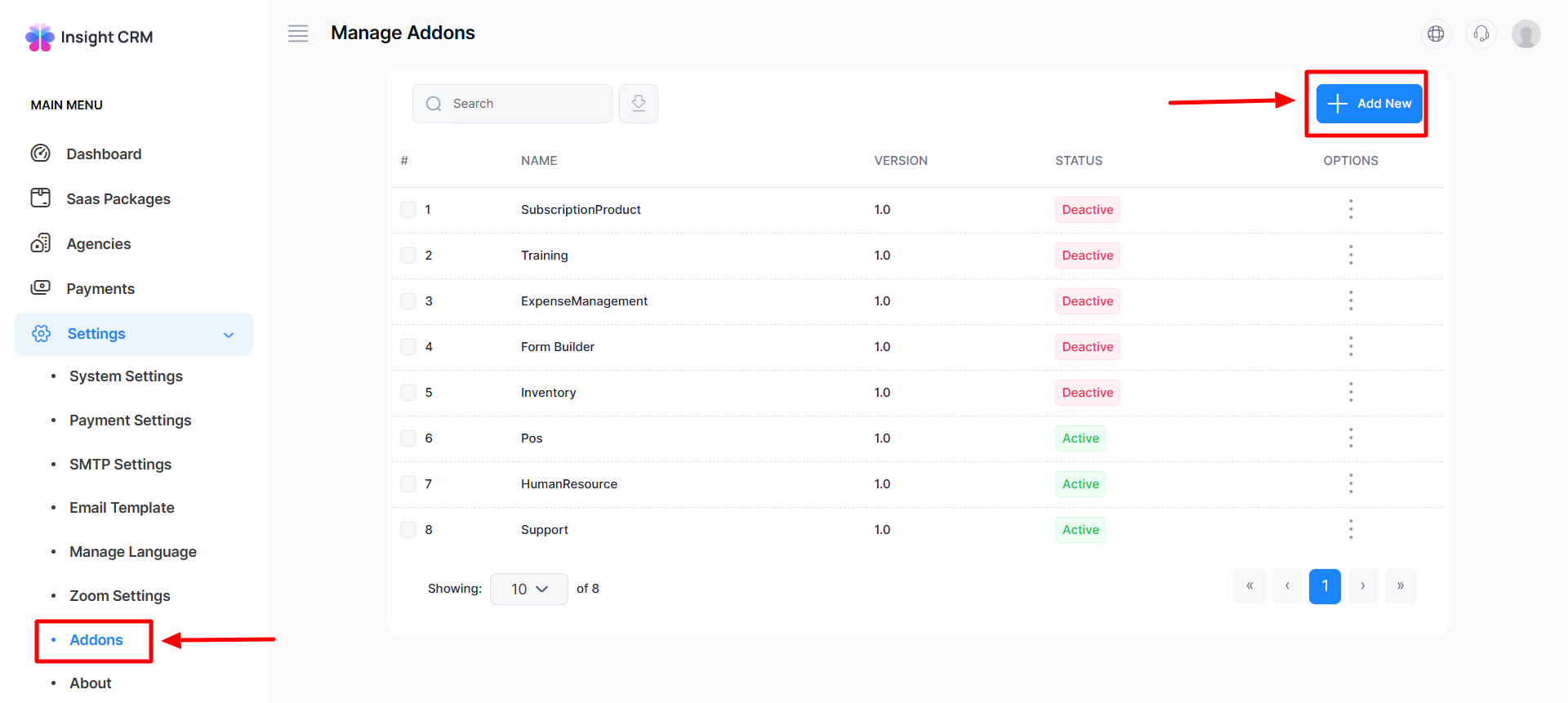Click the hamburger menu icon to collapse sidebar

(x=298, y=33)
